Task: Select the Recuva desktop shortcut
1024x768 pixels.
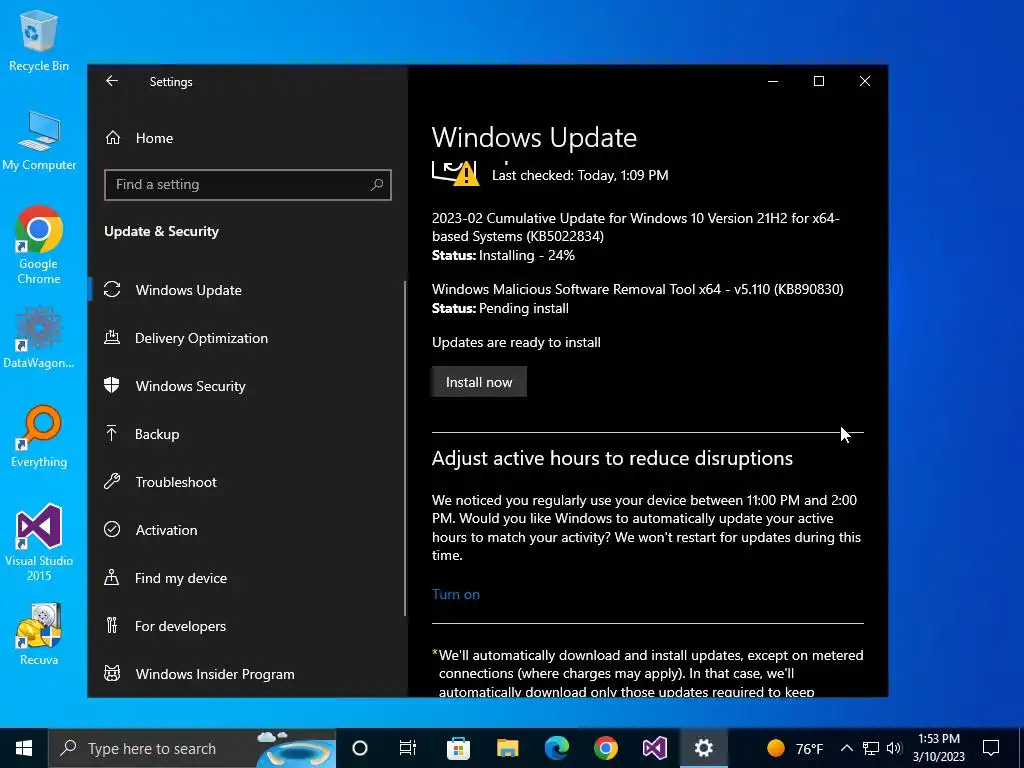Action: [x=39, y=634]
